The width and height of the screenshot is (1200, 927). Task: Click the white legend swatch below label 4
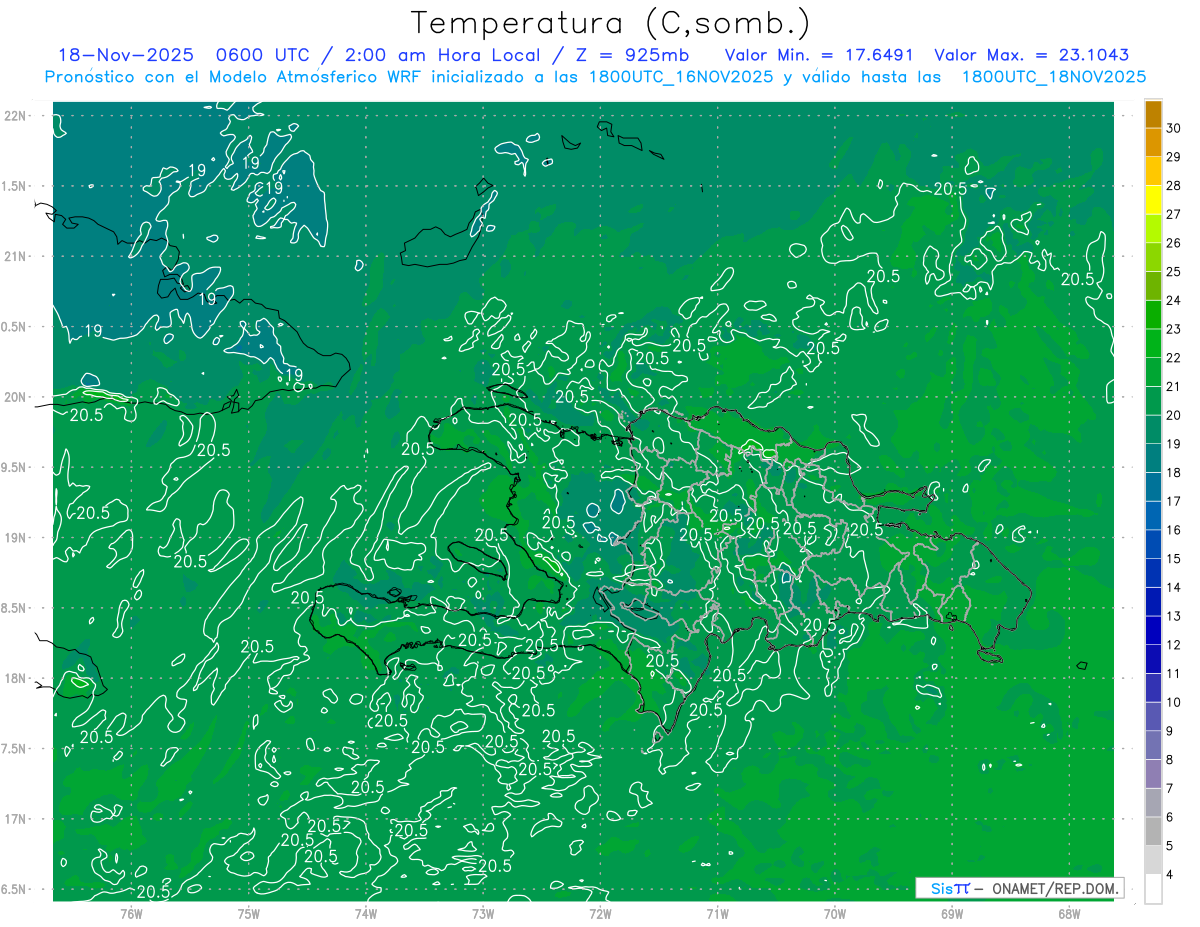click(x=1153, y=889)
